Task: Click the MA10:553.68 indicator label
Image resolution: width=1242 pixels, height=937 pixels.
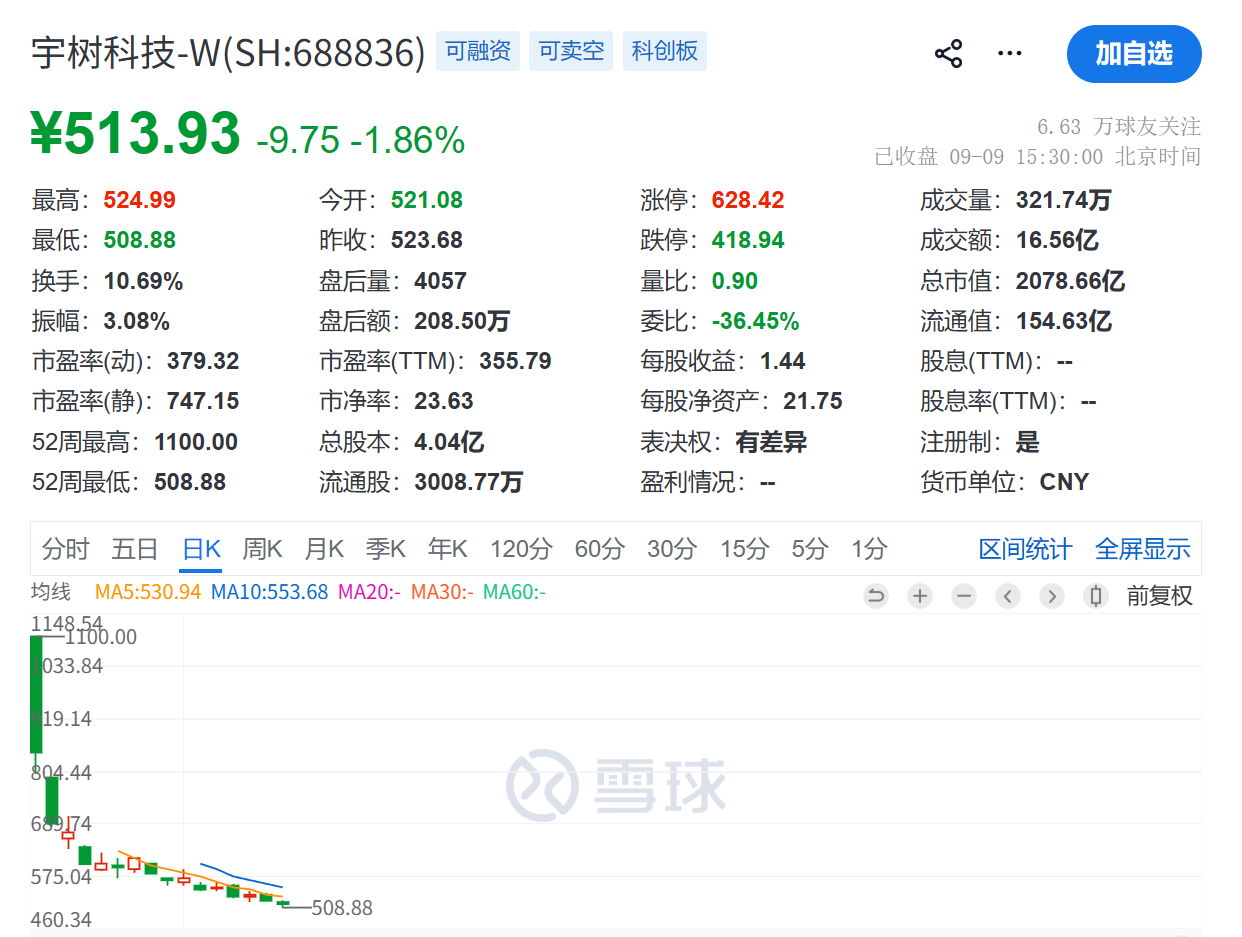Action: tap(269, 592)
